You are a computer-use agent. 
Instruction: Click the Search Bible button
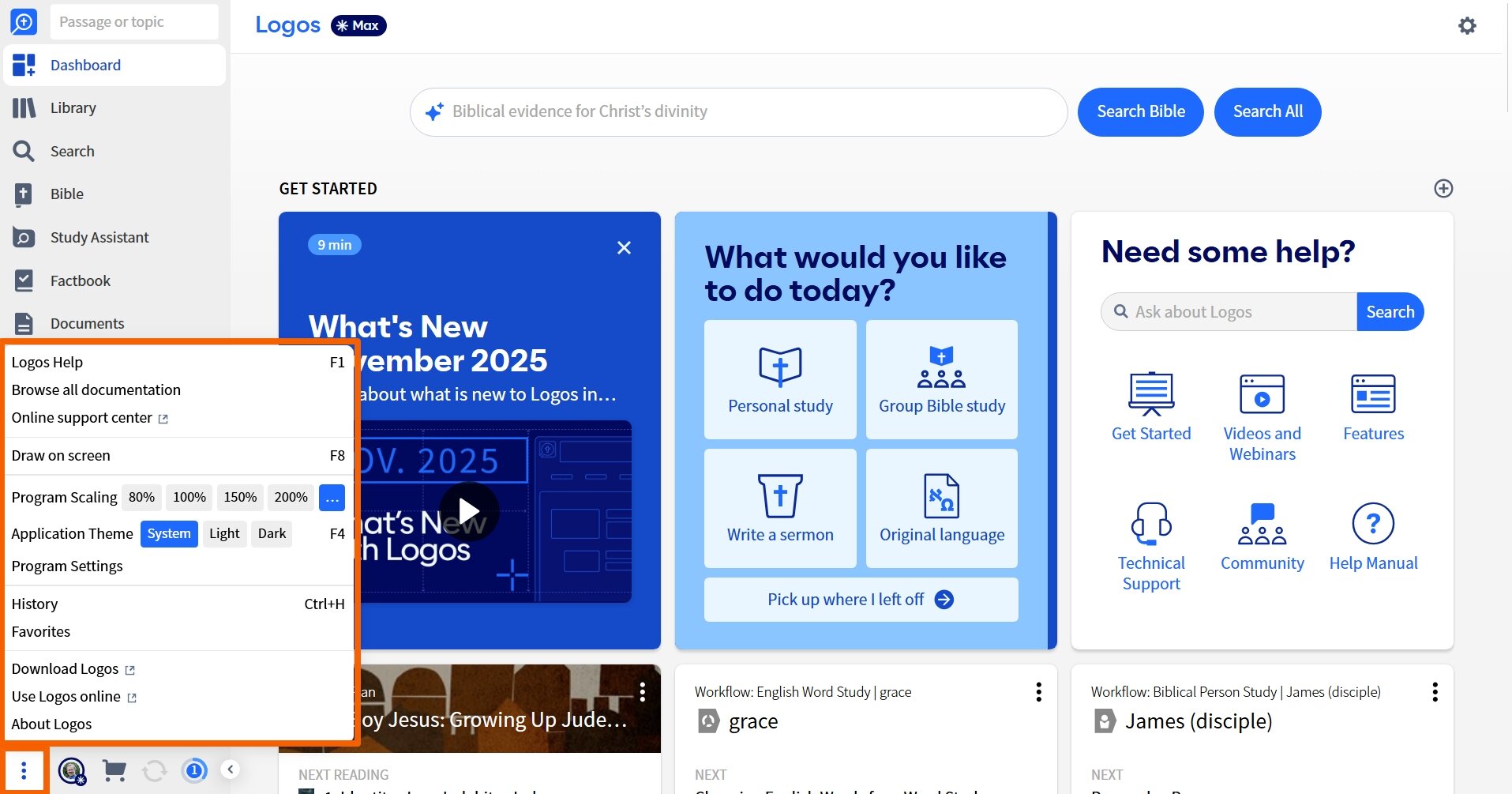[x=1140, y=112]
